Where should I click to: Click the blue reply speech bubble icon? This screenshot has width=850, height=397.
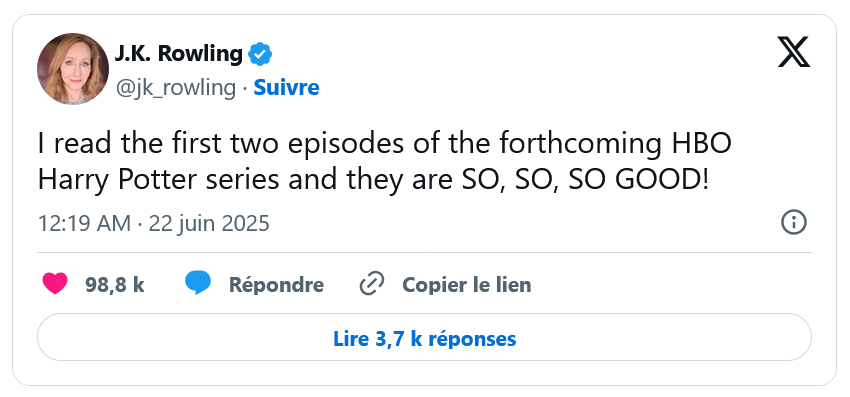(198, 284)
